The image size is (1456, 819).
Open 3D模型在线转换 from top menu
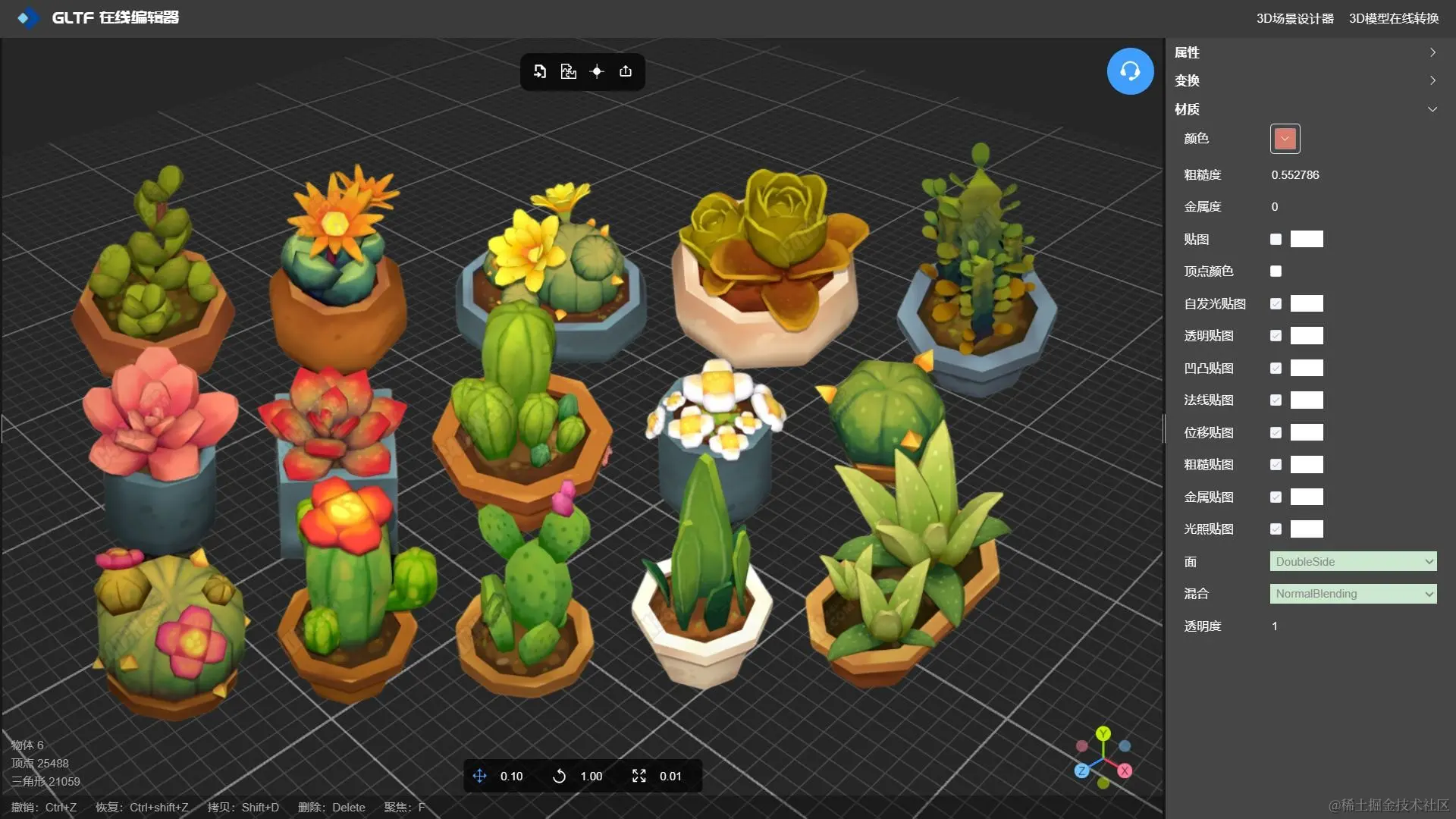1393,18
